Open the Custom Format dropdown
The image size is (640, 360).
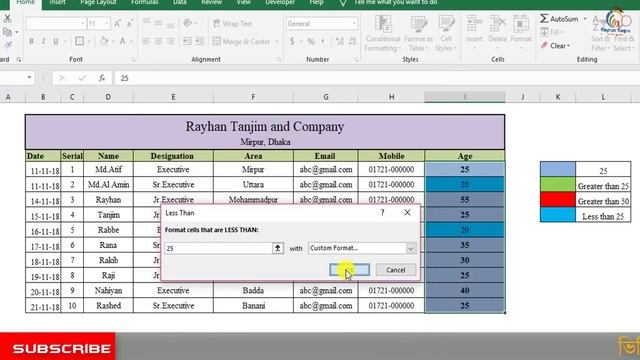411,248
